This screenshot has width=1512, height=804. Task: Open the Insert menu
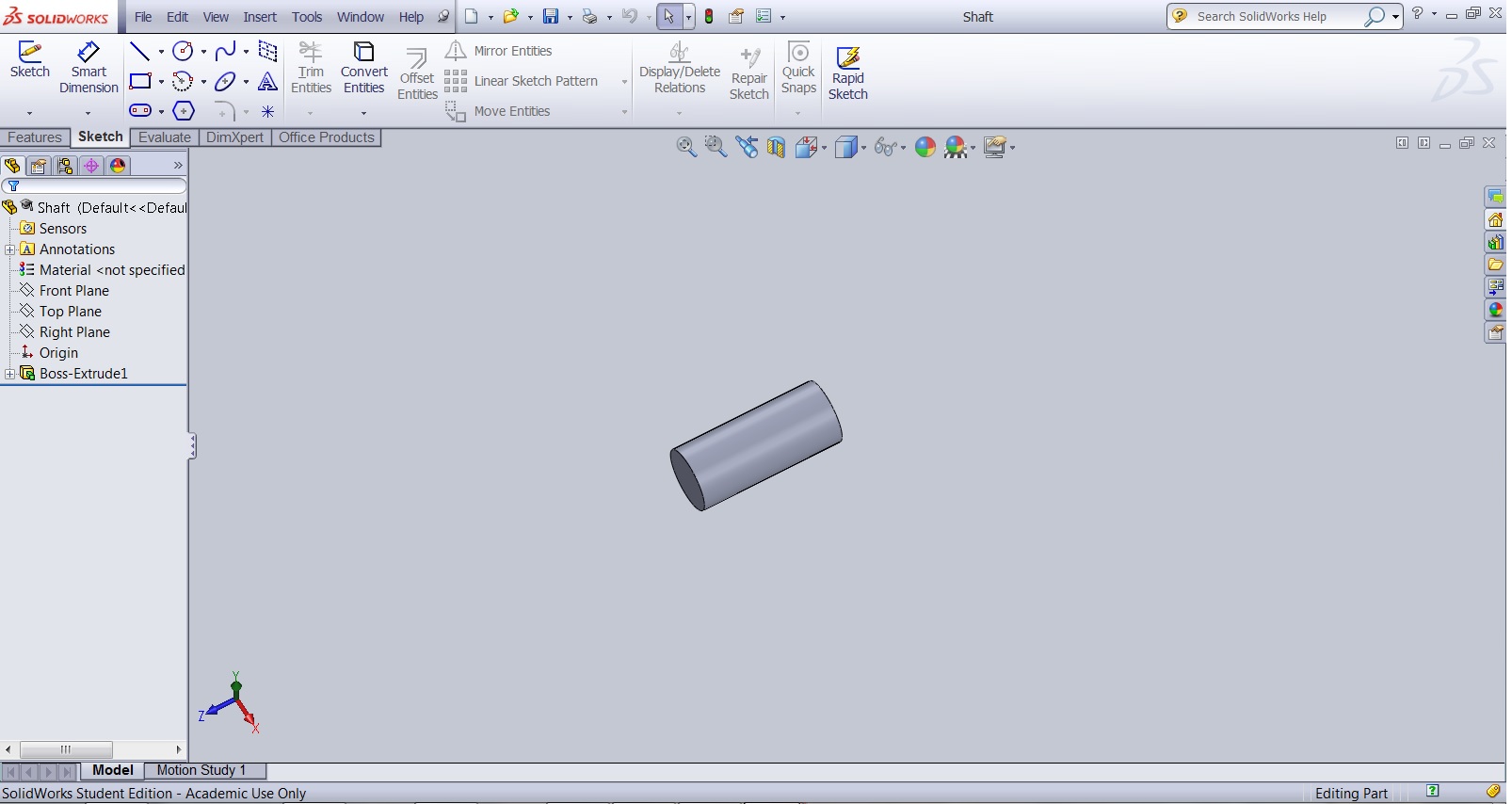pos(260,17)
